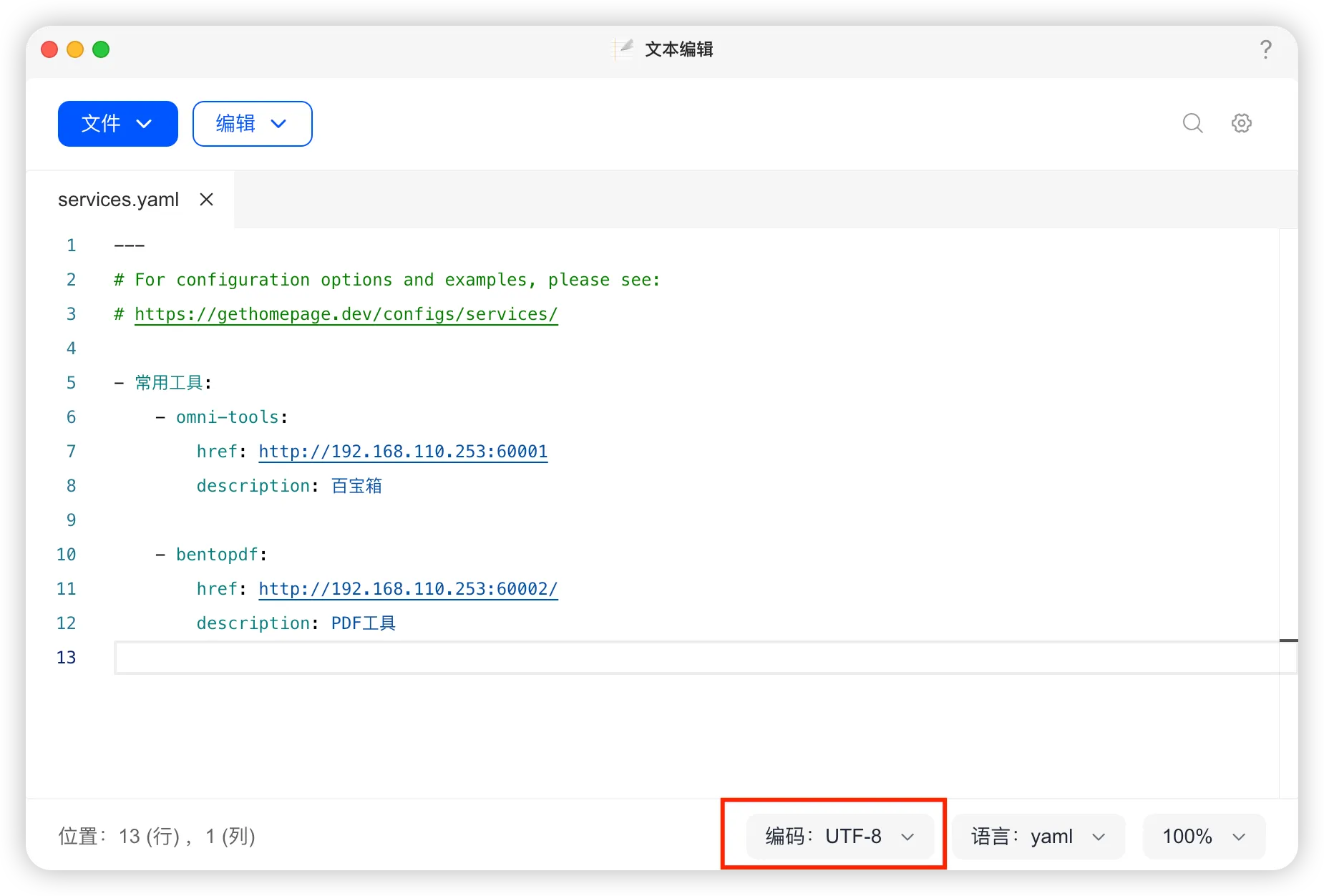Expand the 语言 yaml language dropdown
1324x896 pixels.
1038,836
